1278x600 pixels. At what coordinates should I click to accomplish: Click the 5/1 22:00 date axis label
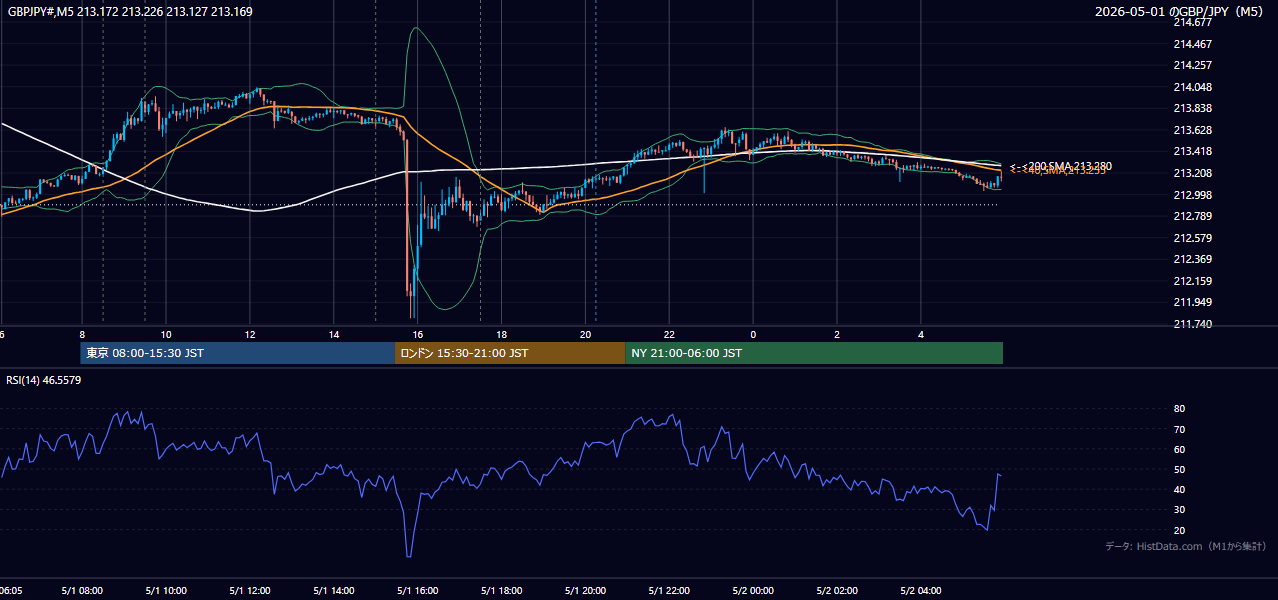[670, 591]
